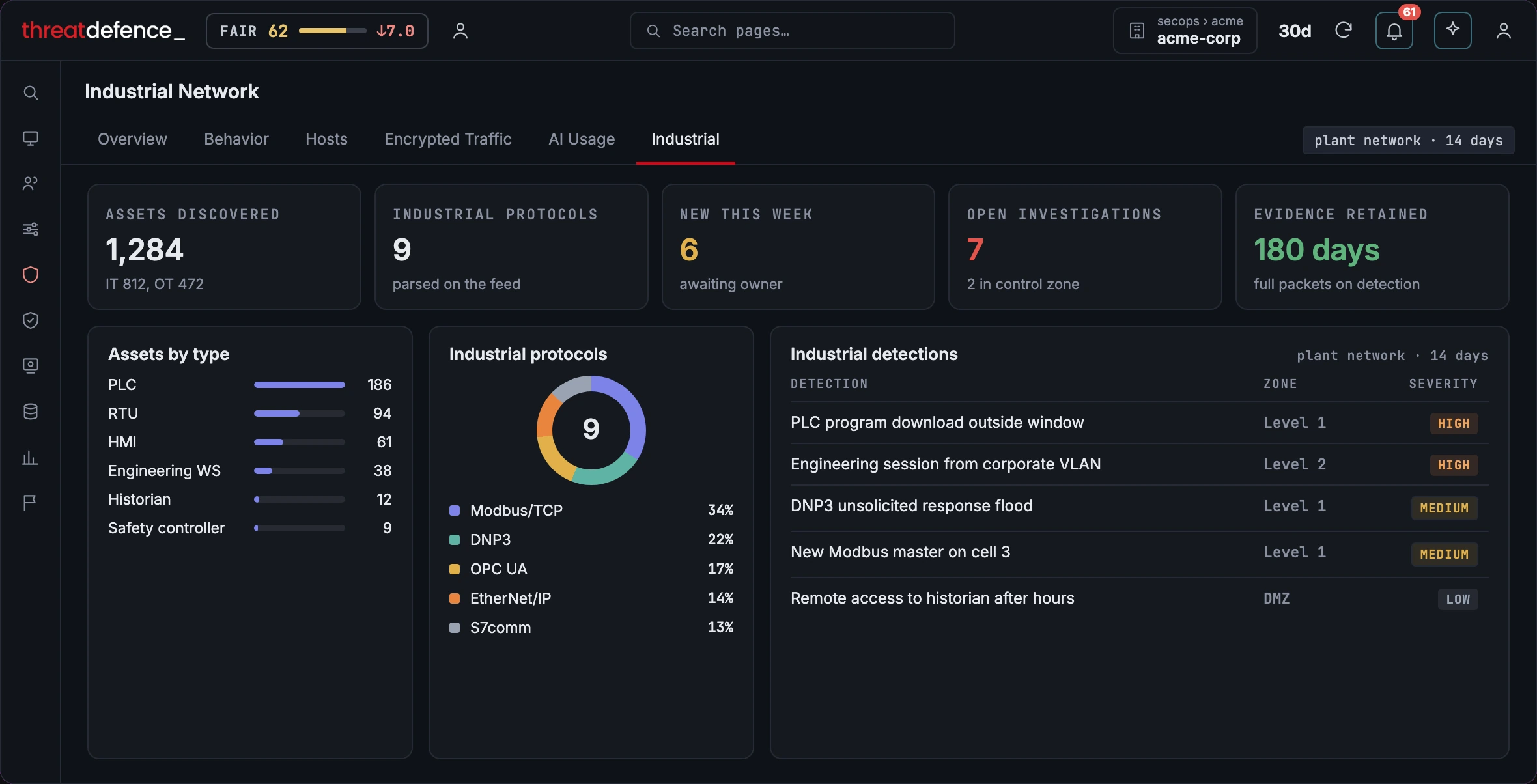Click the New This Week card
This screenshot has height=784, width=1537.
point(798,247)
